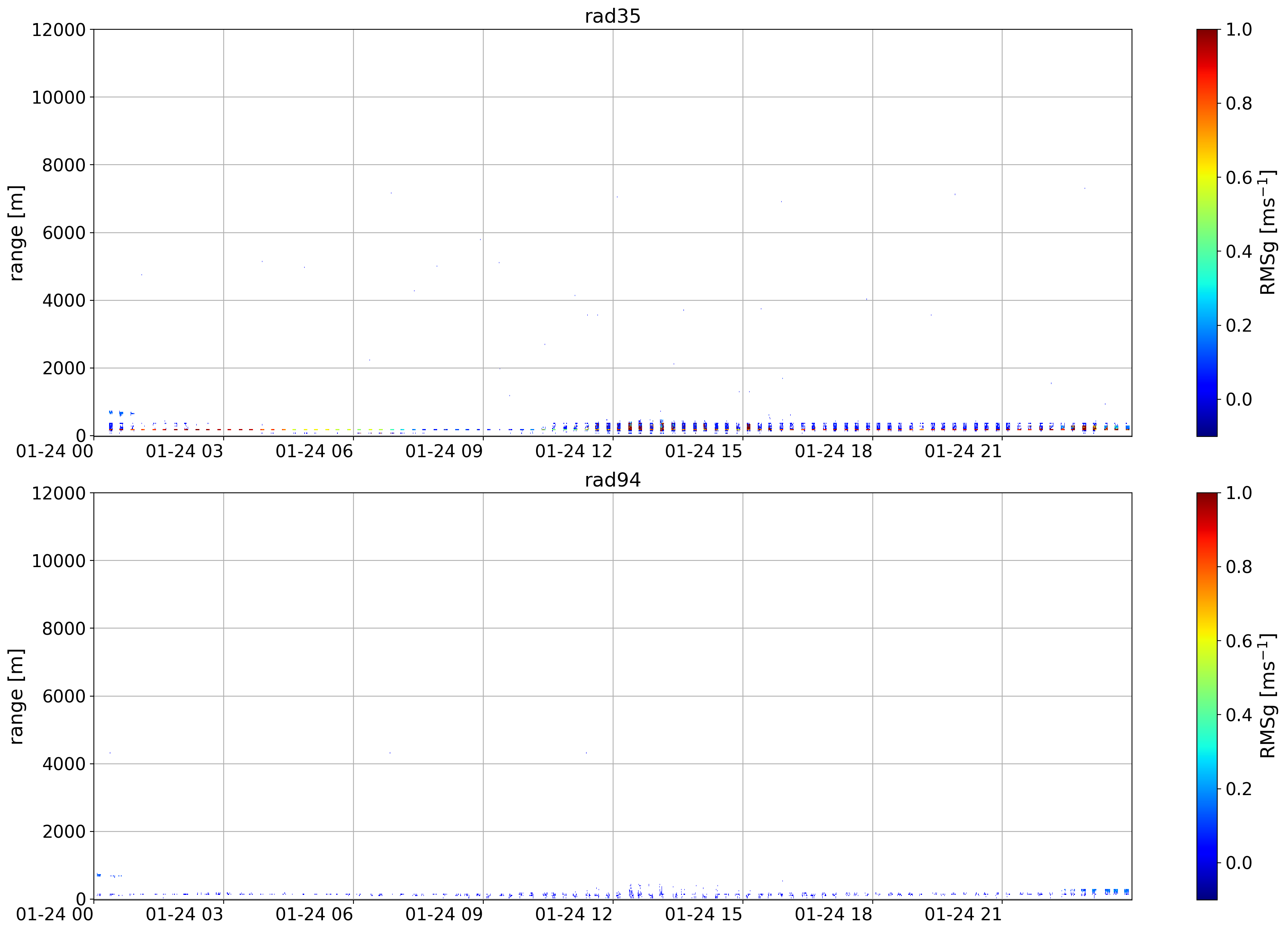Screen dimensions: 1288x932
Task: Click the 1.0 label on bottom colorbar
Action: click(x=1239, y=492)
